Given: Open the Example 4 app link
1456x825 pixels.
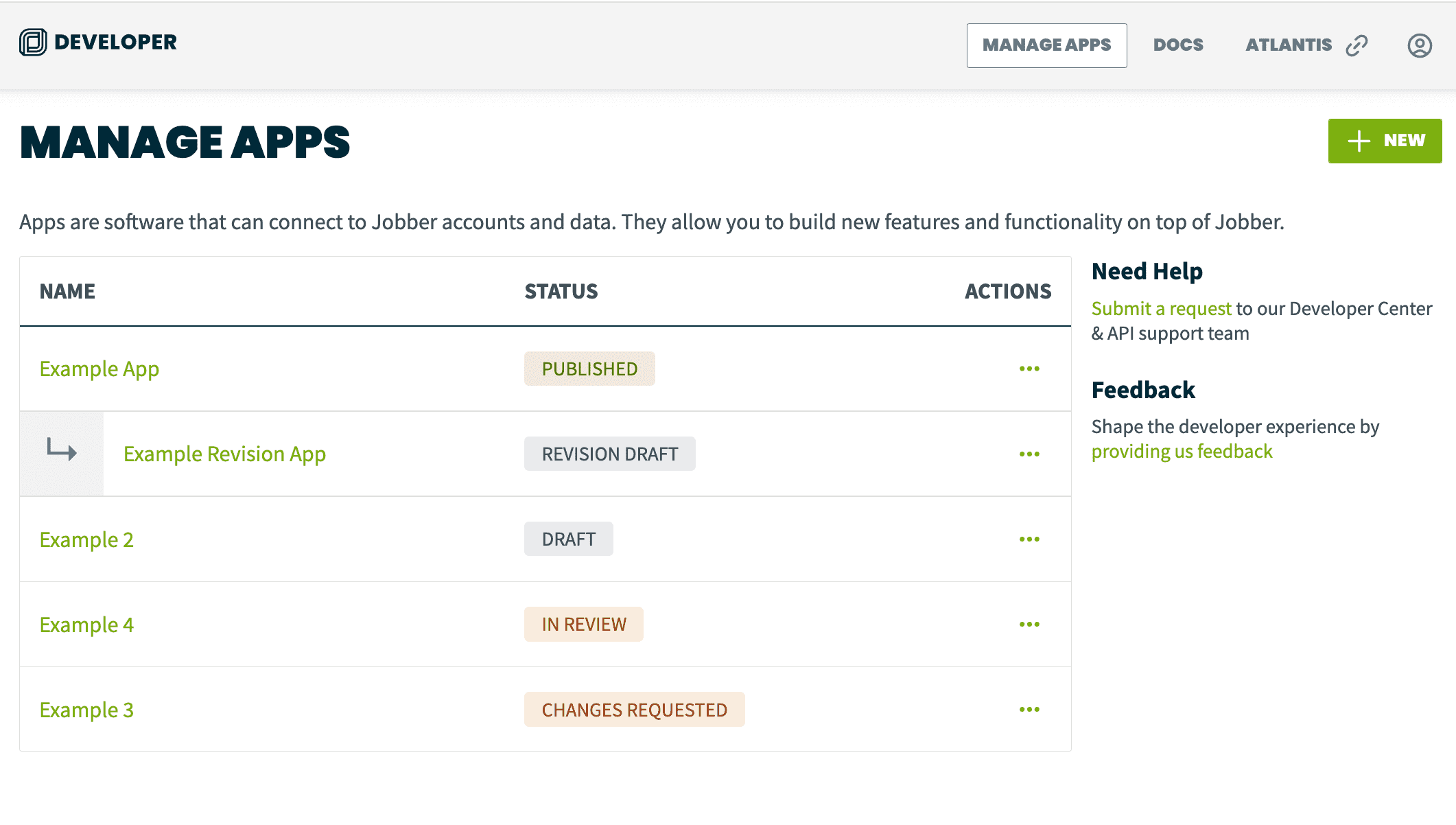Looking at the screenshot, I should (86, 625).
